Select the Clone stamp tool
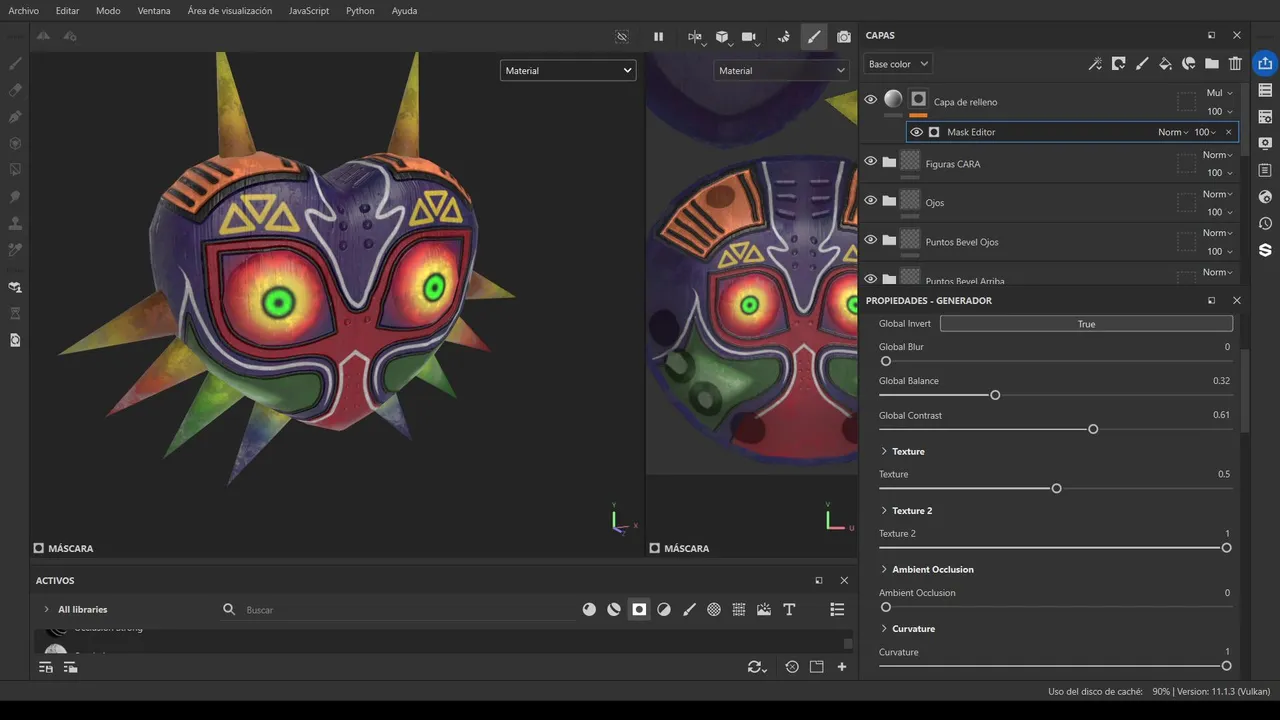Image resolution: width=1280 pixels, height=720 pixels. 15,223
